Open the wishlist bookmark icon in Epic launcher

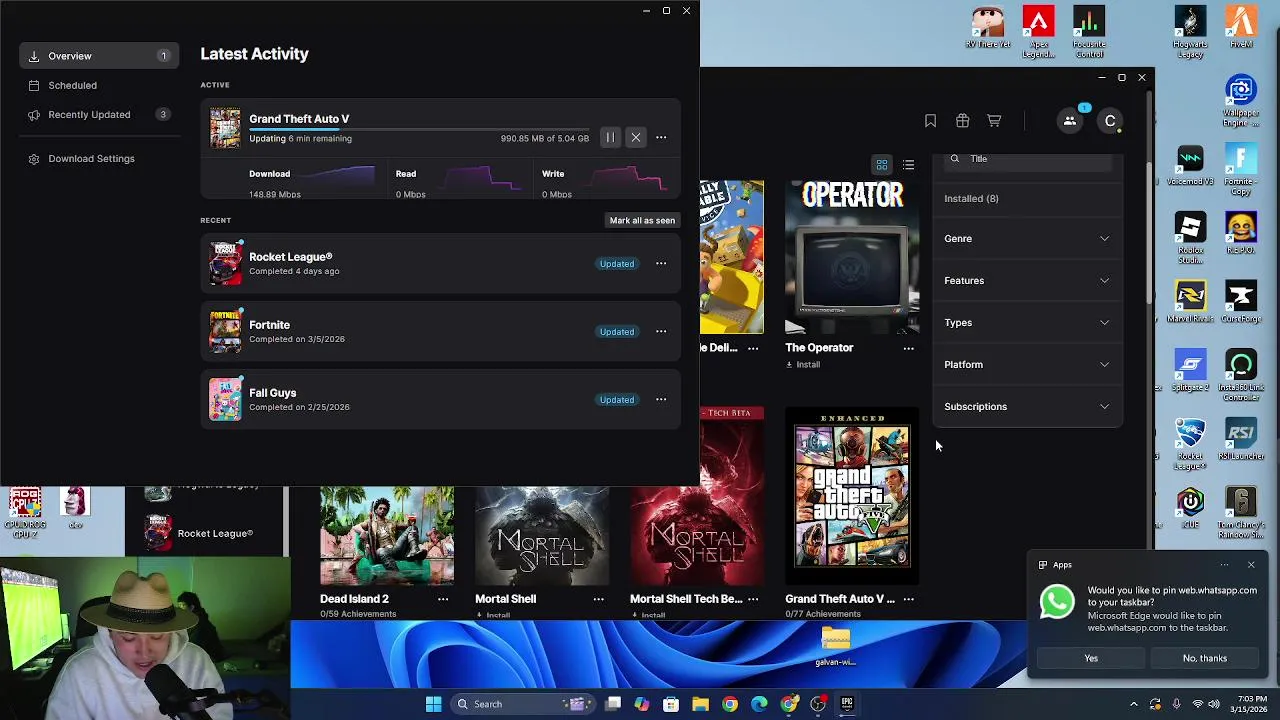tap(930, 121)
